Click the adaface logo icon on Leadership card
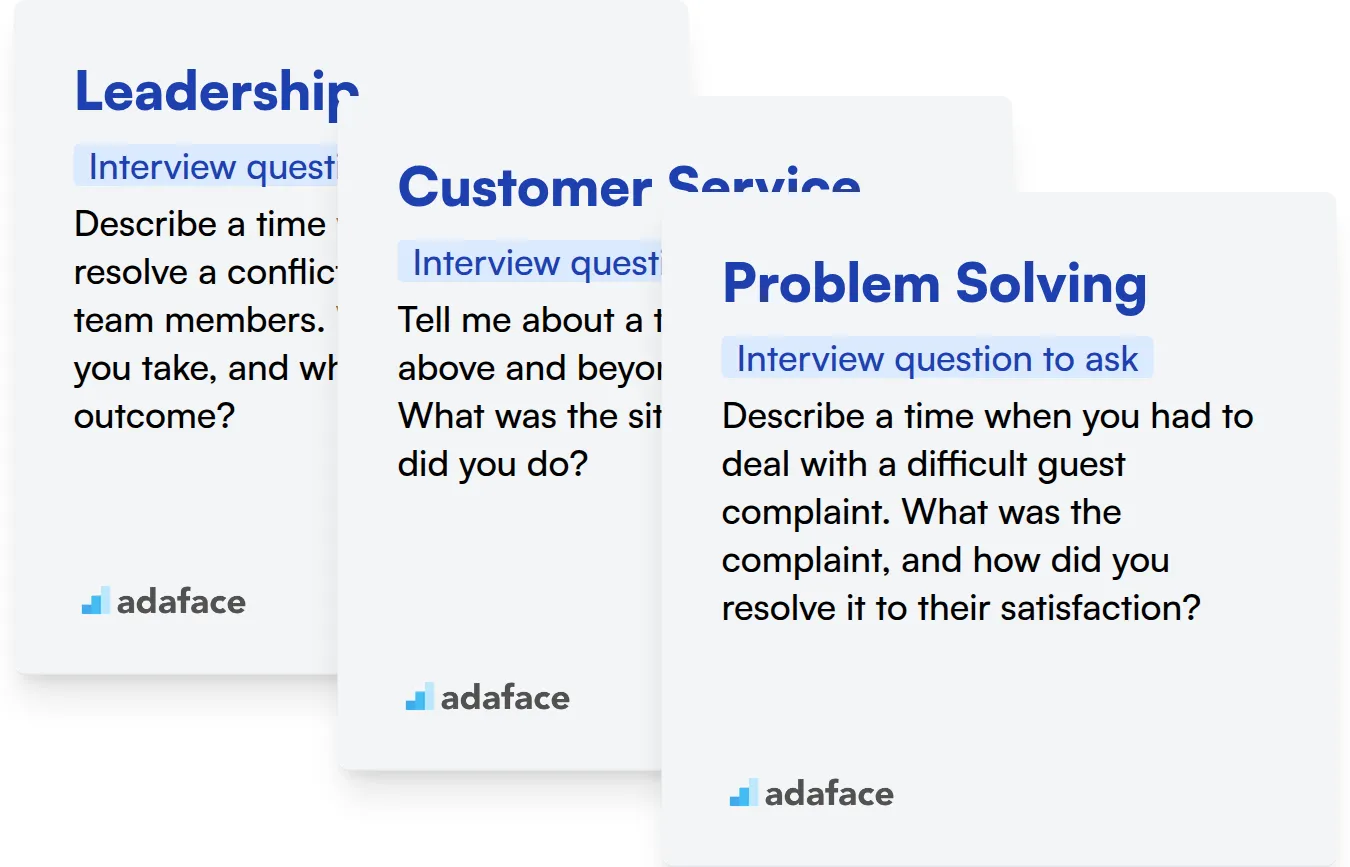The width and height of the screenshot is (1350, 867). (95, 601)
